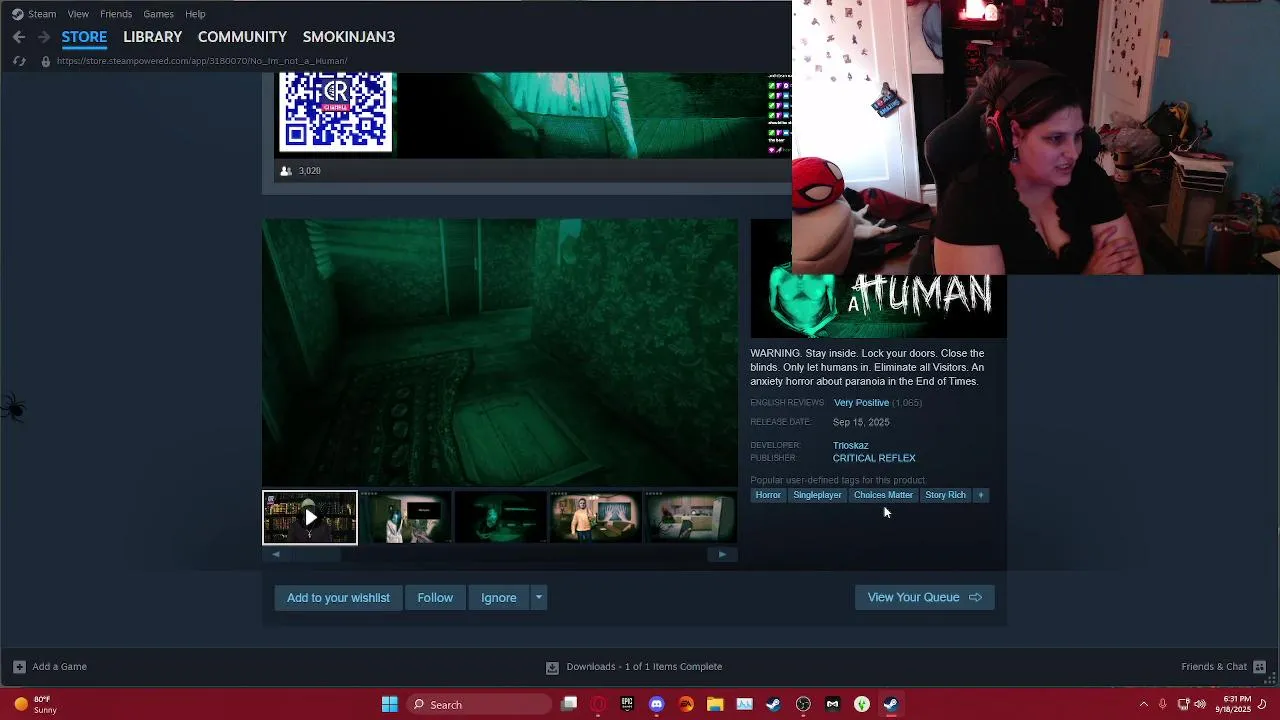1280x720 pixels.
Task: Open Task View on the taskbar
Action: (569, 704)
